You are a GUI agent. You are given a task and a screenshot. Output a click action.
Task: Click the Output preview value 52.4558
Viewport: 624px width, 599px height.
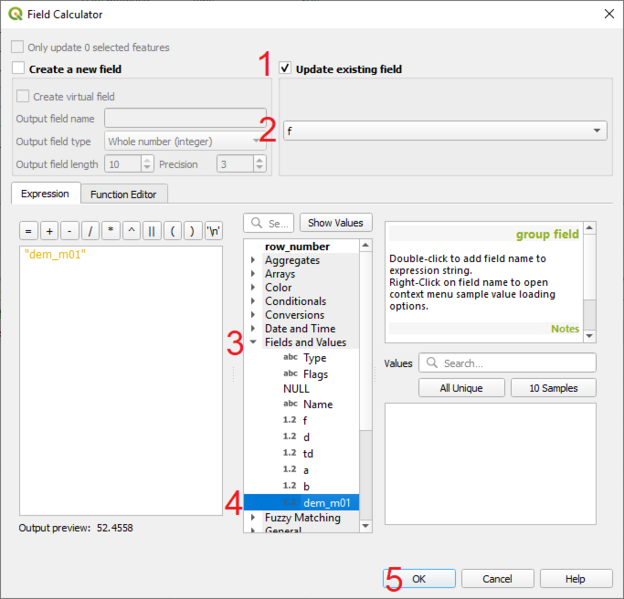[x=115, y=528]
